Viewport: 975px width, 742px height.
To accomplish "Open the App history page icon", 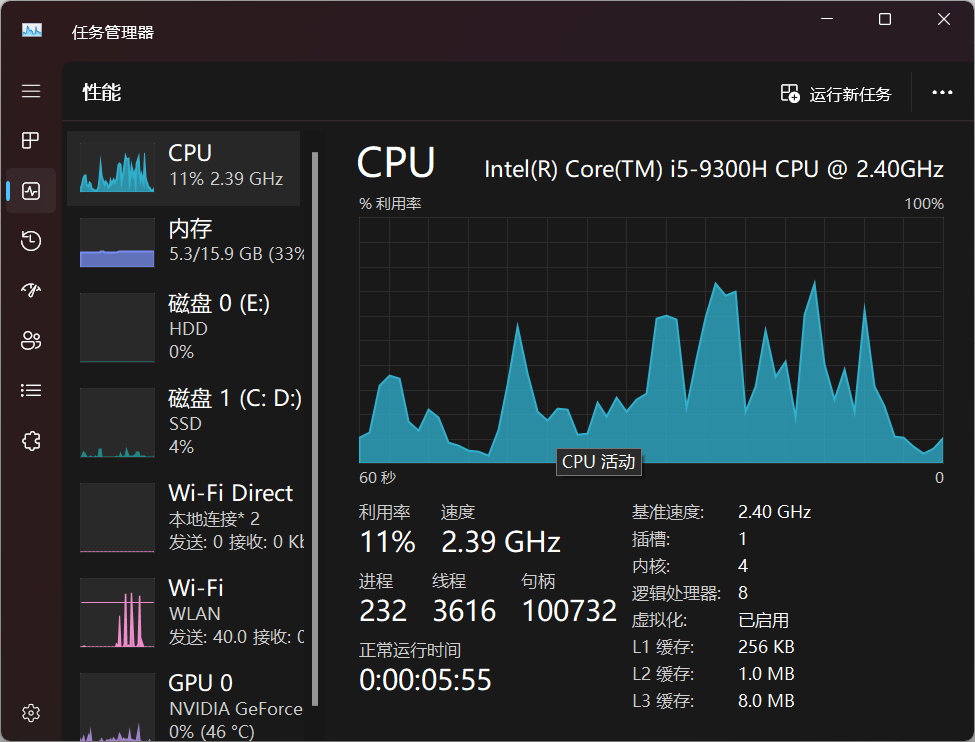I will 31,240.
